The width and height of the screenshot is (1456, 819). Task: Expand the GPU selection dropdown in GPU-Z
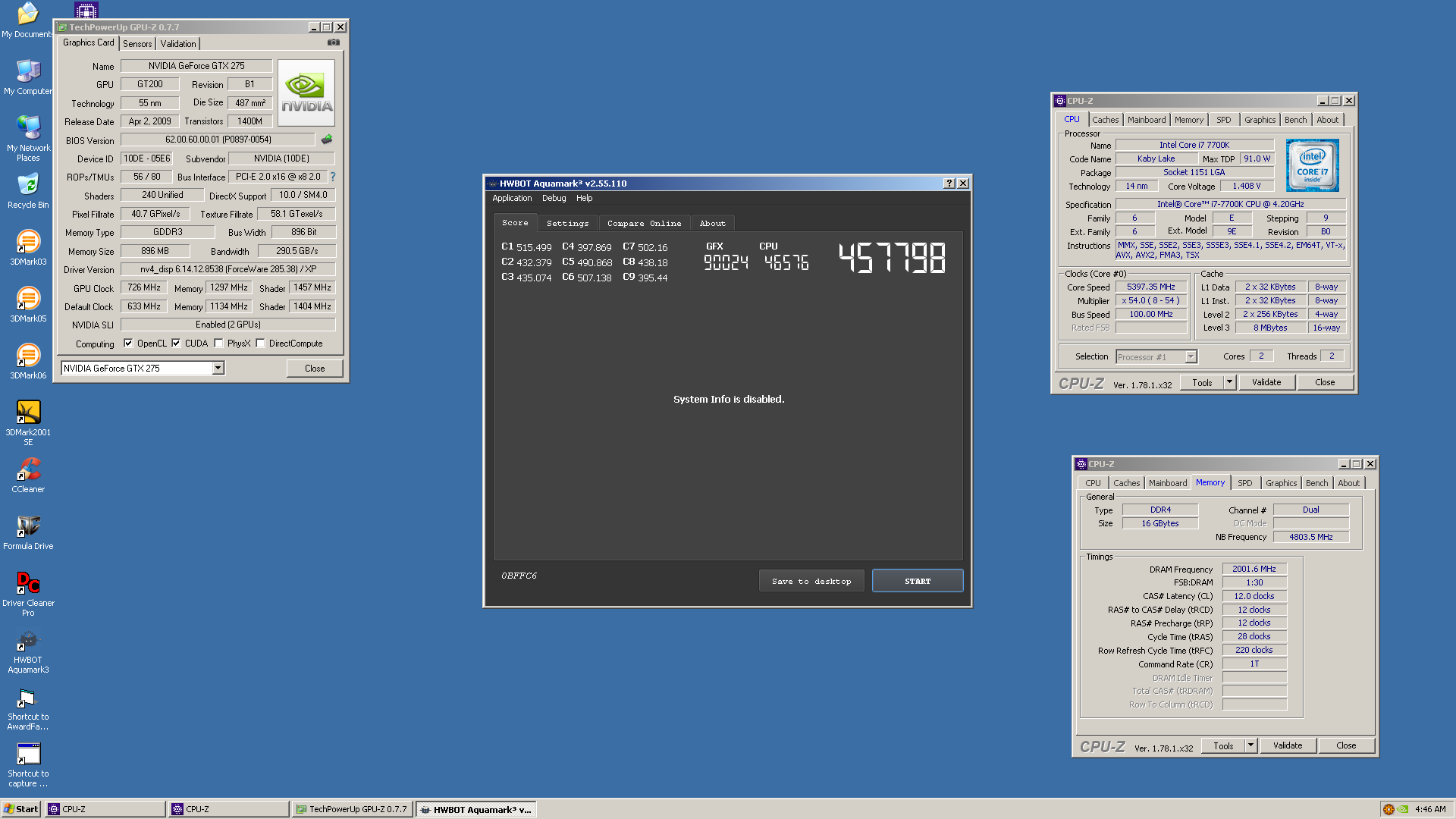click(218, 369)
